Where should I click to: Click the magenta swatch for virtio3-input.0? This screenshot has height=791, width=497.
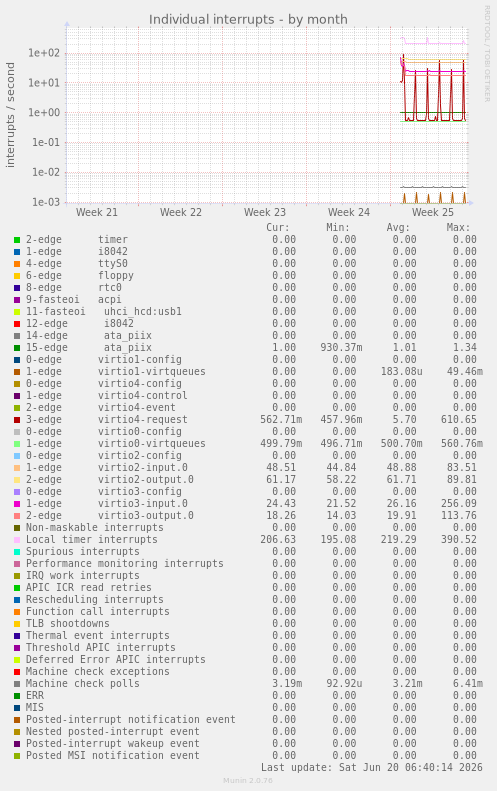click(x=17, y=504)
